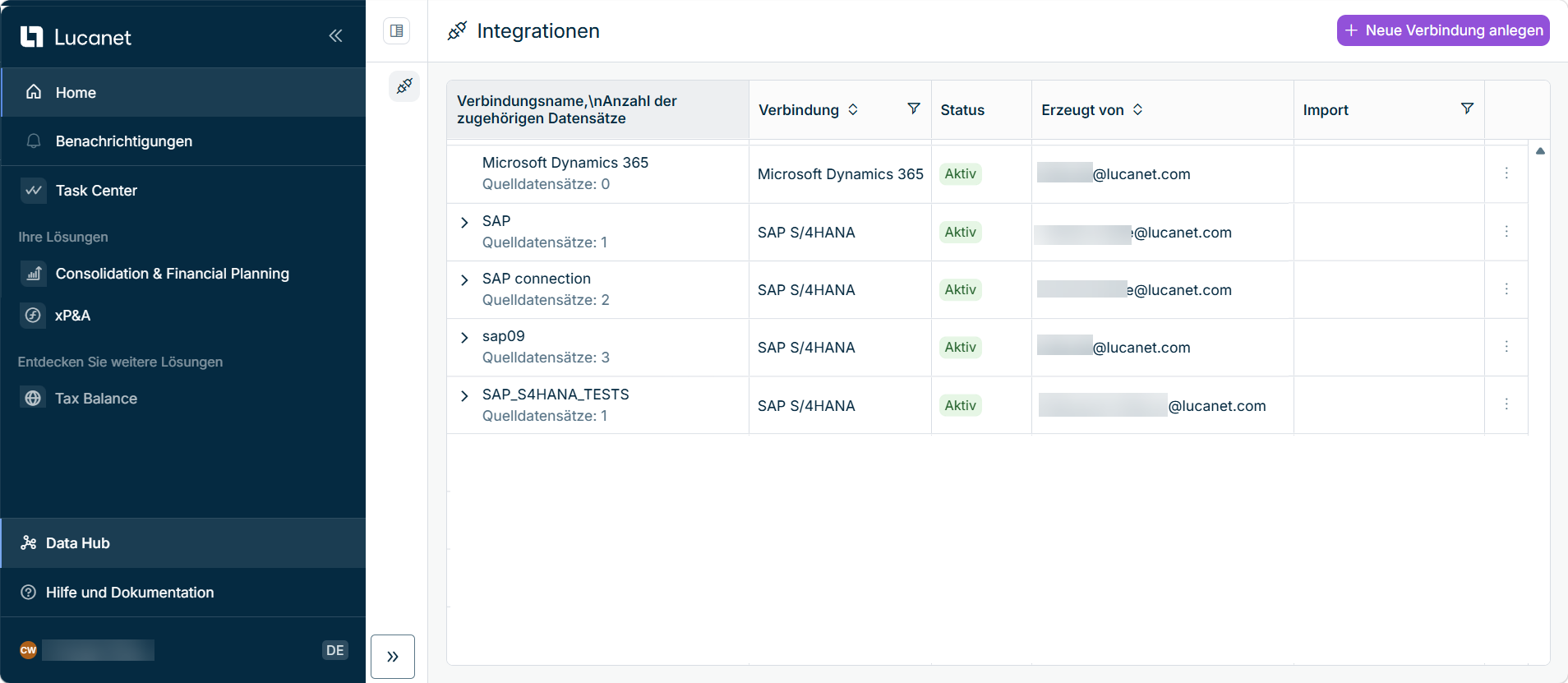Sort by Erzeugt von column

click(x=1137, y=109)
